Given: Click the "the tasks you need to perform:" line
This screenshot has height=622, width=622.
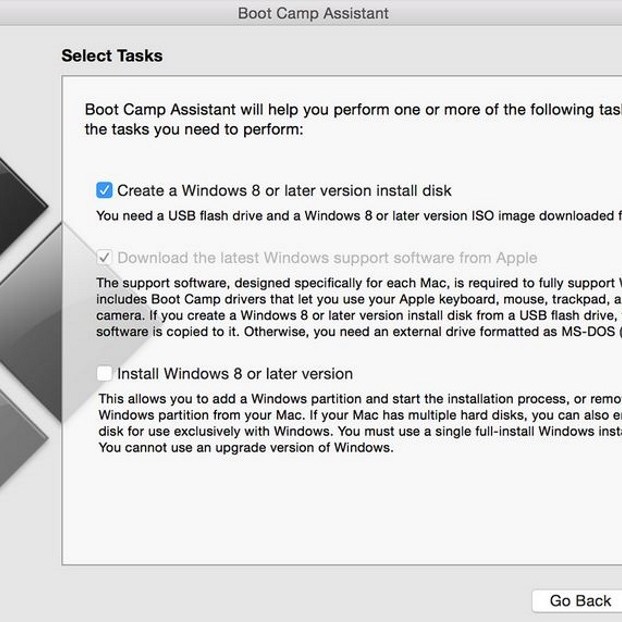Looking at the screenshot, I should coord(192,129).
